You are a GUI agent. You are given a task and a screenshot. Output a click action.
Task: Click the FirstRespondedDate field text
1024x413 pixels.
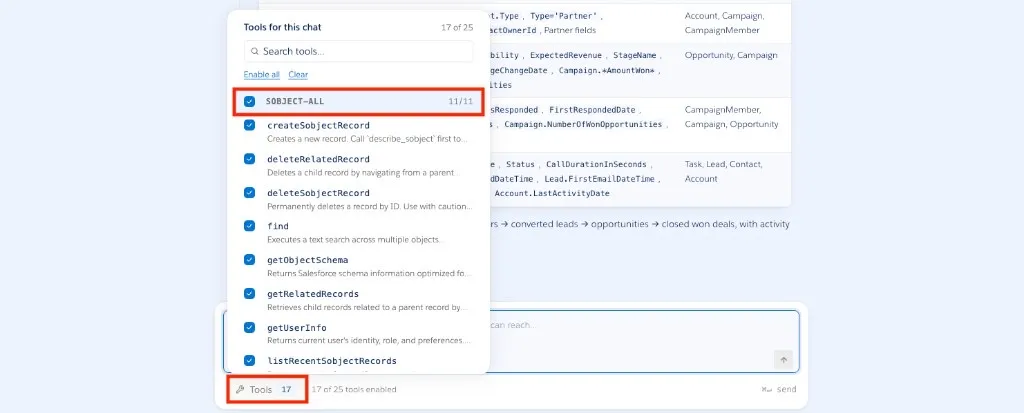(593, 110)
